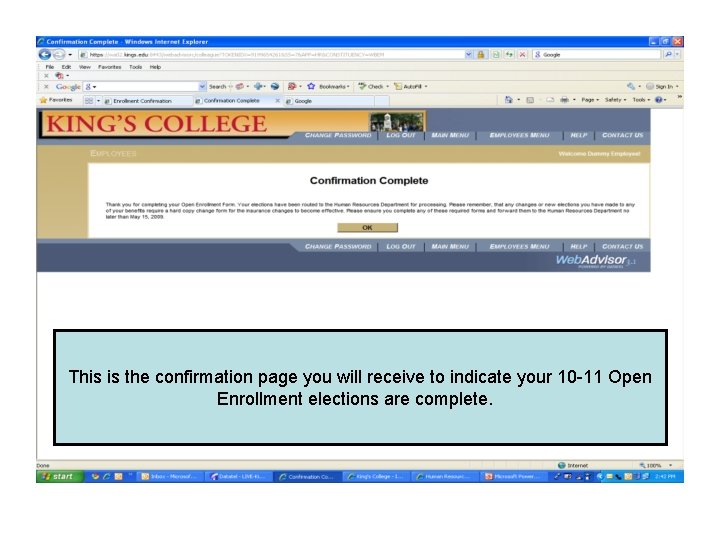Click the search magnifier button
This screenshot has width=720, height=540.
668,55
